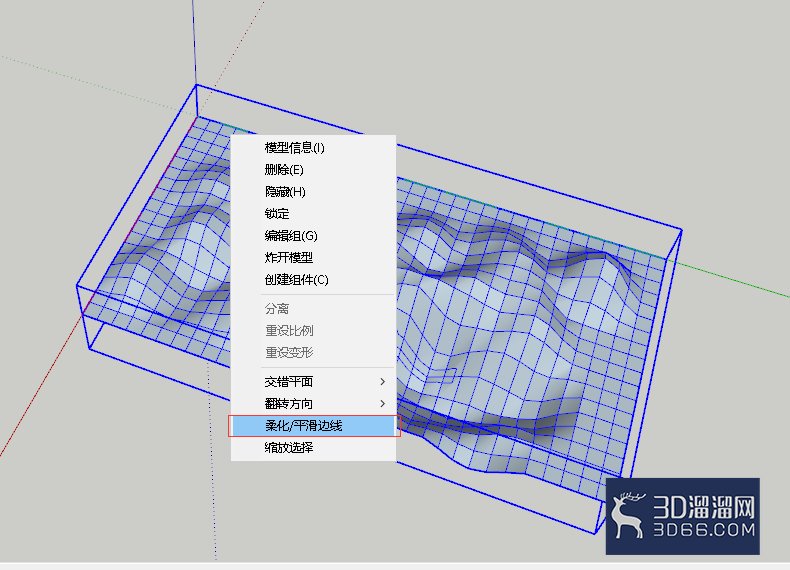Screen dimensions: 790x570
Task: Select 柔化/平滑边线 menu option
Action: pos(313,426)
